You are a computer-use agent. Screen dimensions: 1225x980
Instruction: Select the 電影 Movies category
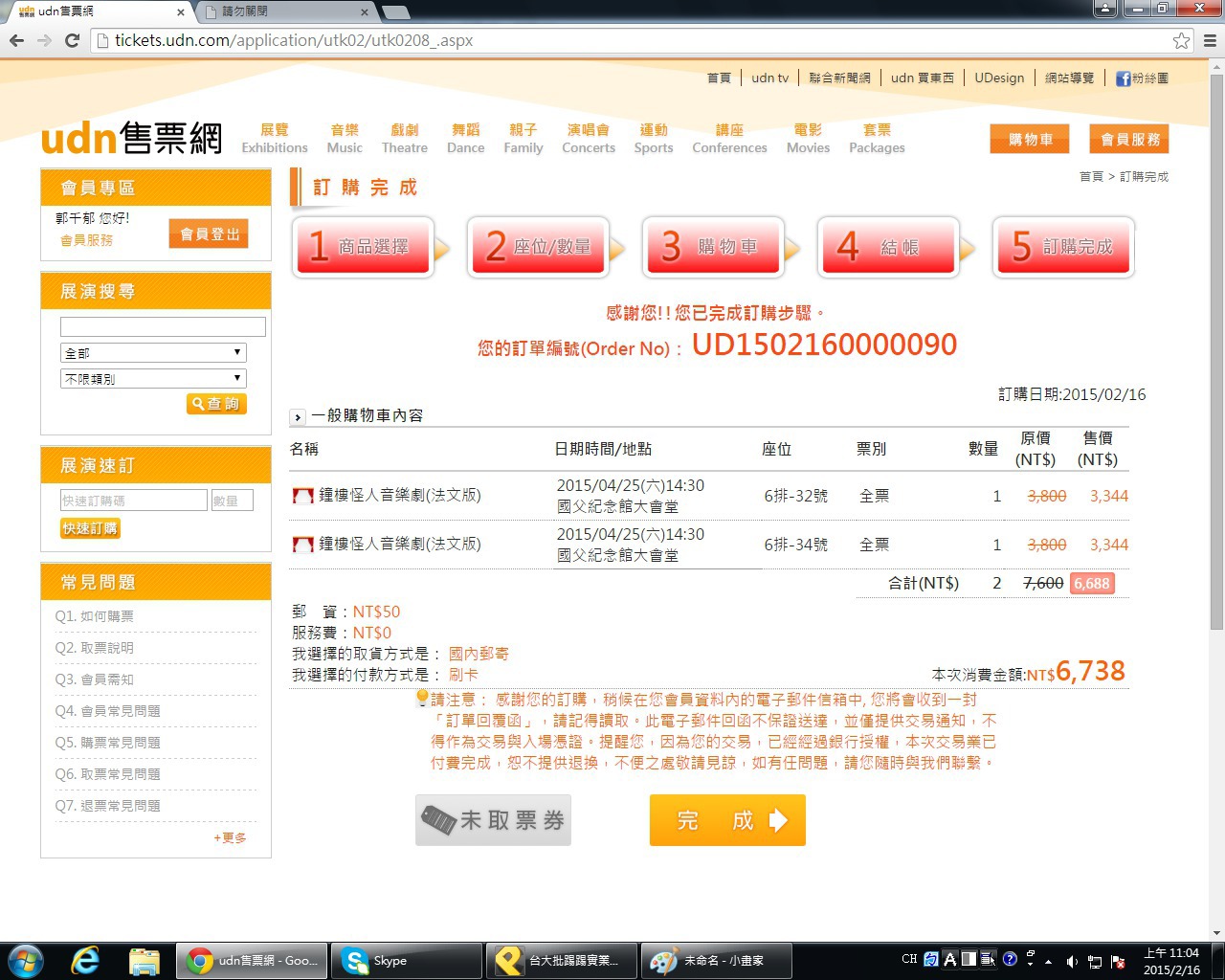click(808, 138)
